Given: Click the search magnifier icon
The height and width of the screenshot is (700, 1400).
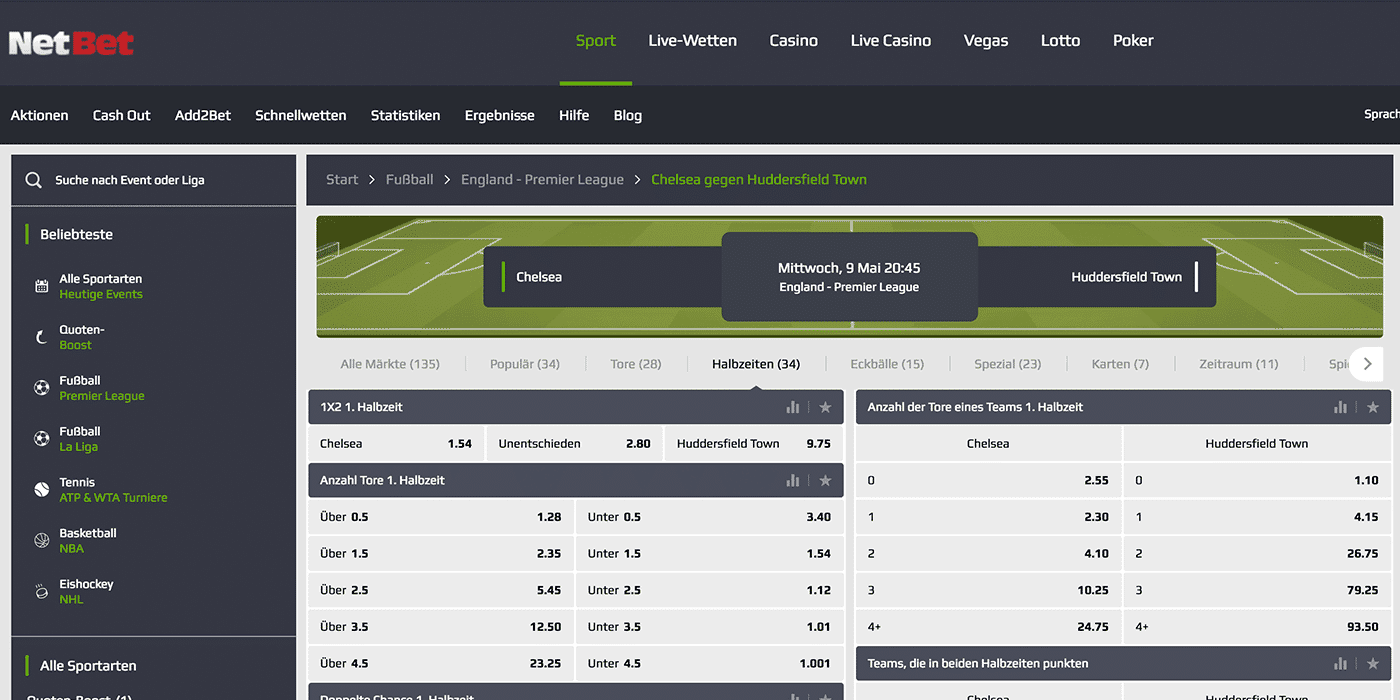Looking at the screenshot, I should (34, 180).
